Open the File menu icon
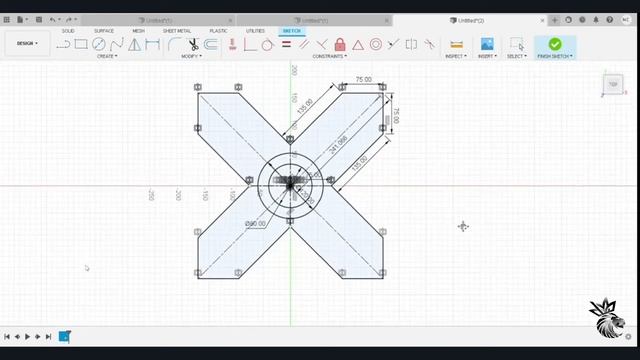 tap(20, 20)
